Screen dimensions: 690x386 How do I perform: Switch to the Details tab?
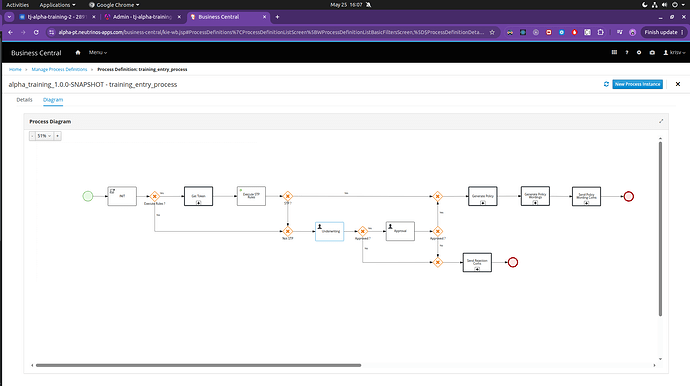click(x=24, y=100)
